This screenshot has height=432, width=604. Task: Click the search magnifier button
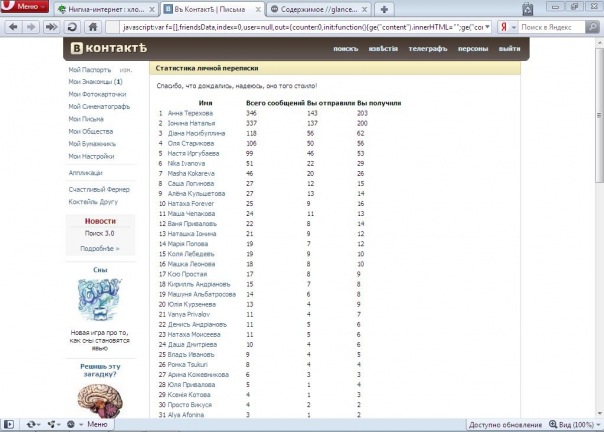coord(592,27)
